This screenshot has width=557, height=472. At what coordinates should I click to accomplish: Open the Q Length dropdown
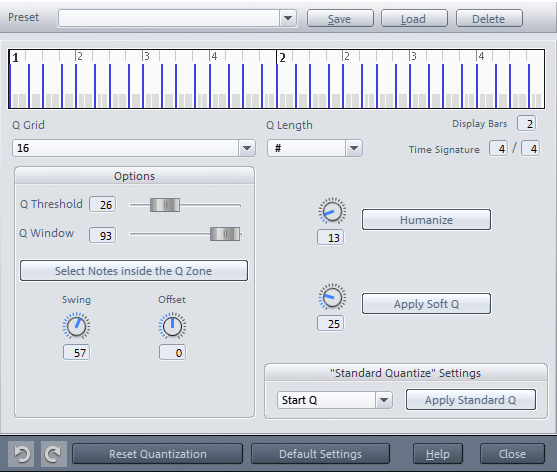point(354,148)
